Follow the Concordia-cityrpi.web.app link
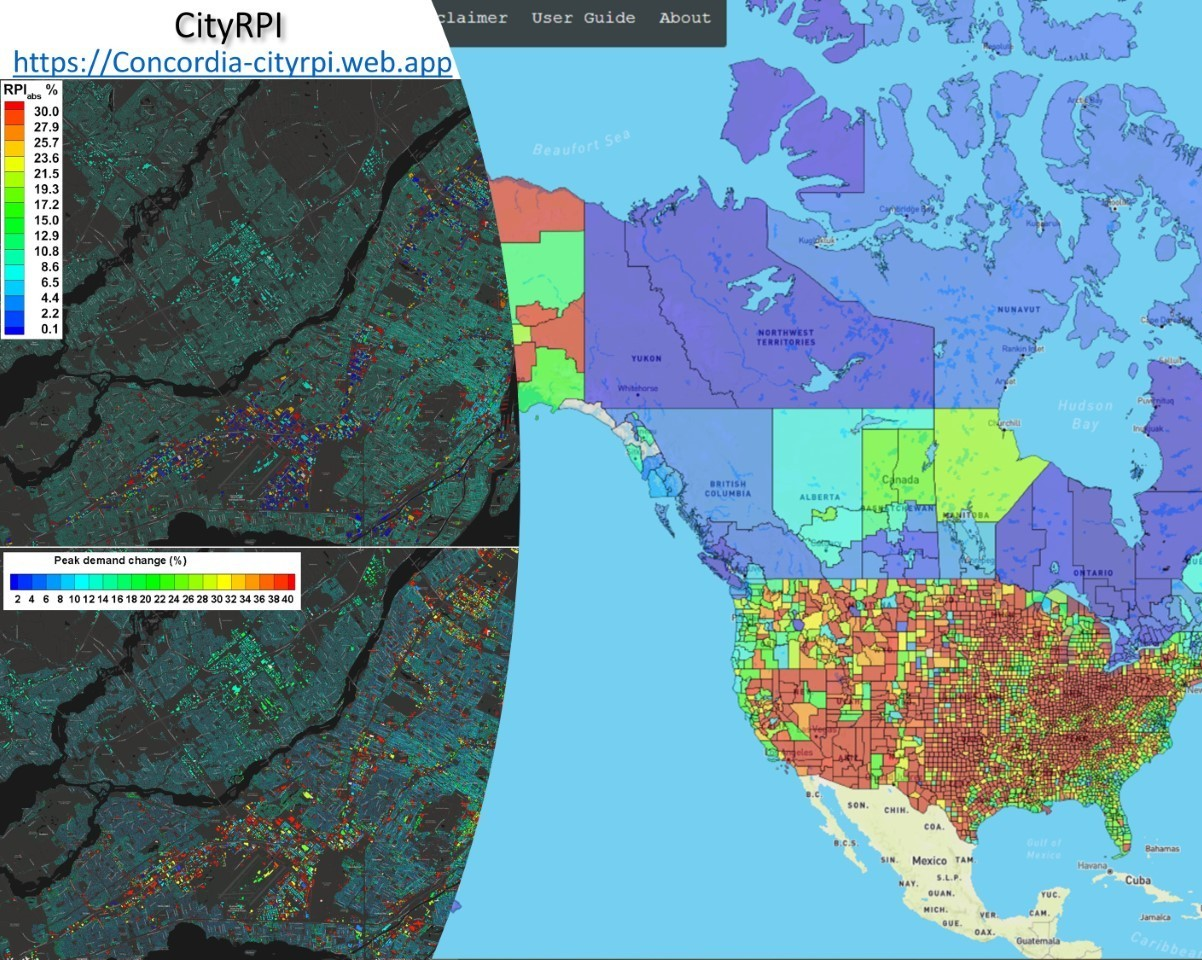 click(235, 62)
